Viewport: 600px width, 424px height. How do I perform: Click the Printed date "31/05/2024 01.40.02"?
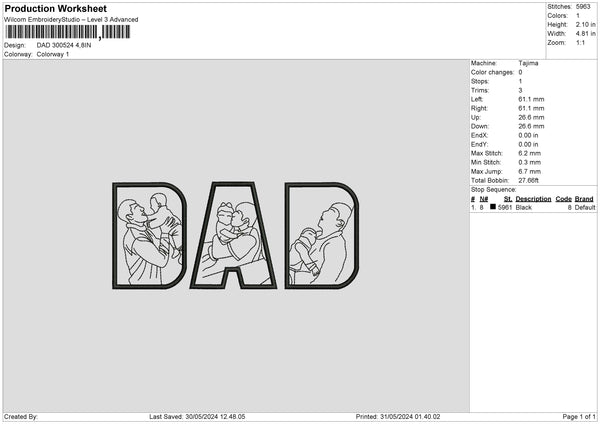[x=410, y=417]
